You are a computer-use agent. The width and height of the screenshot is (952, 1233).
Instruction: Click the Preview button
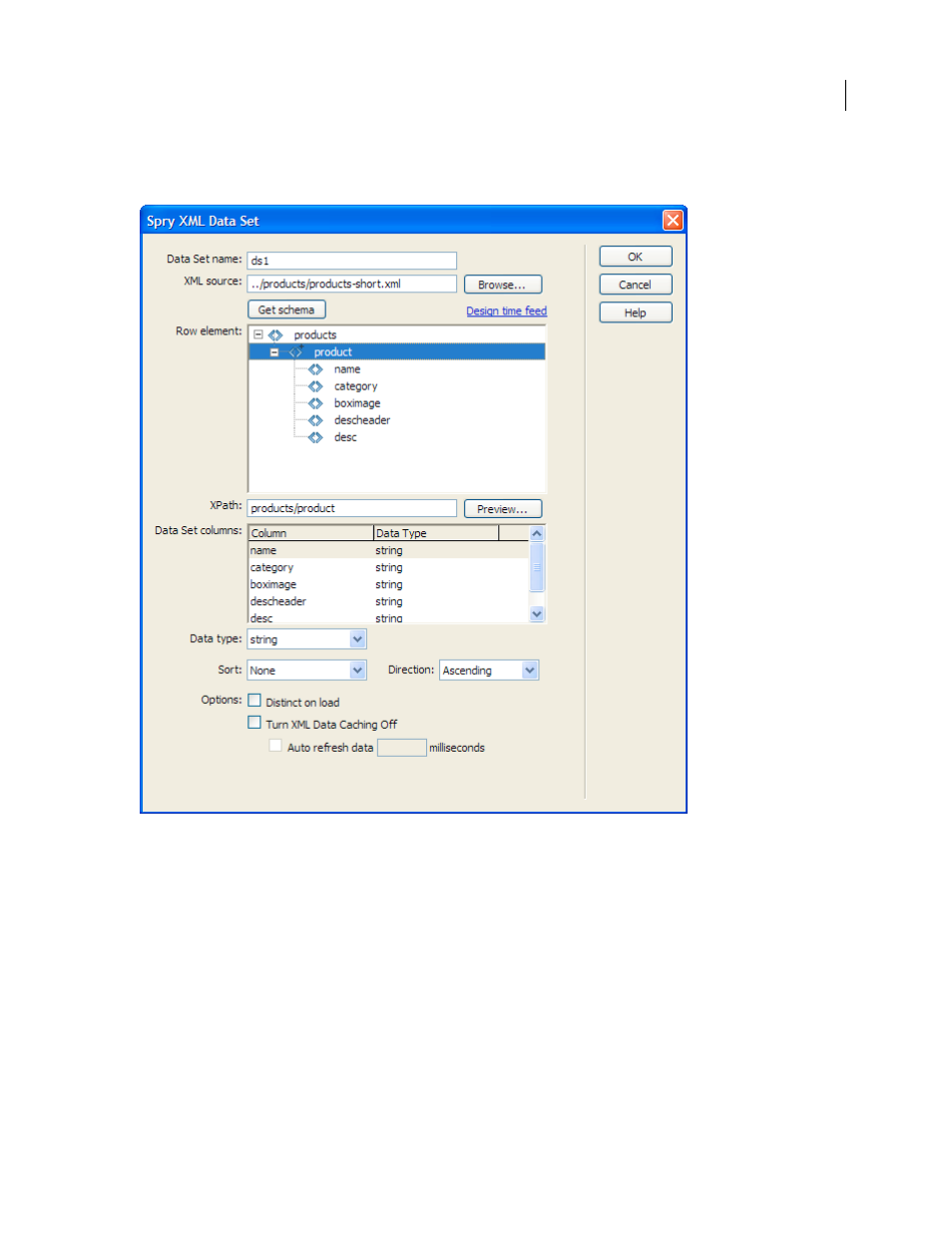tap(503, 509)
